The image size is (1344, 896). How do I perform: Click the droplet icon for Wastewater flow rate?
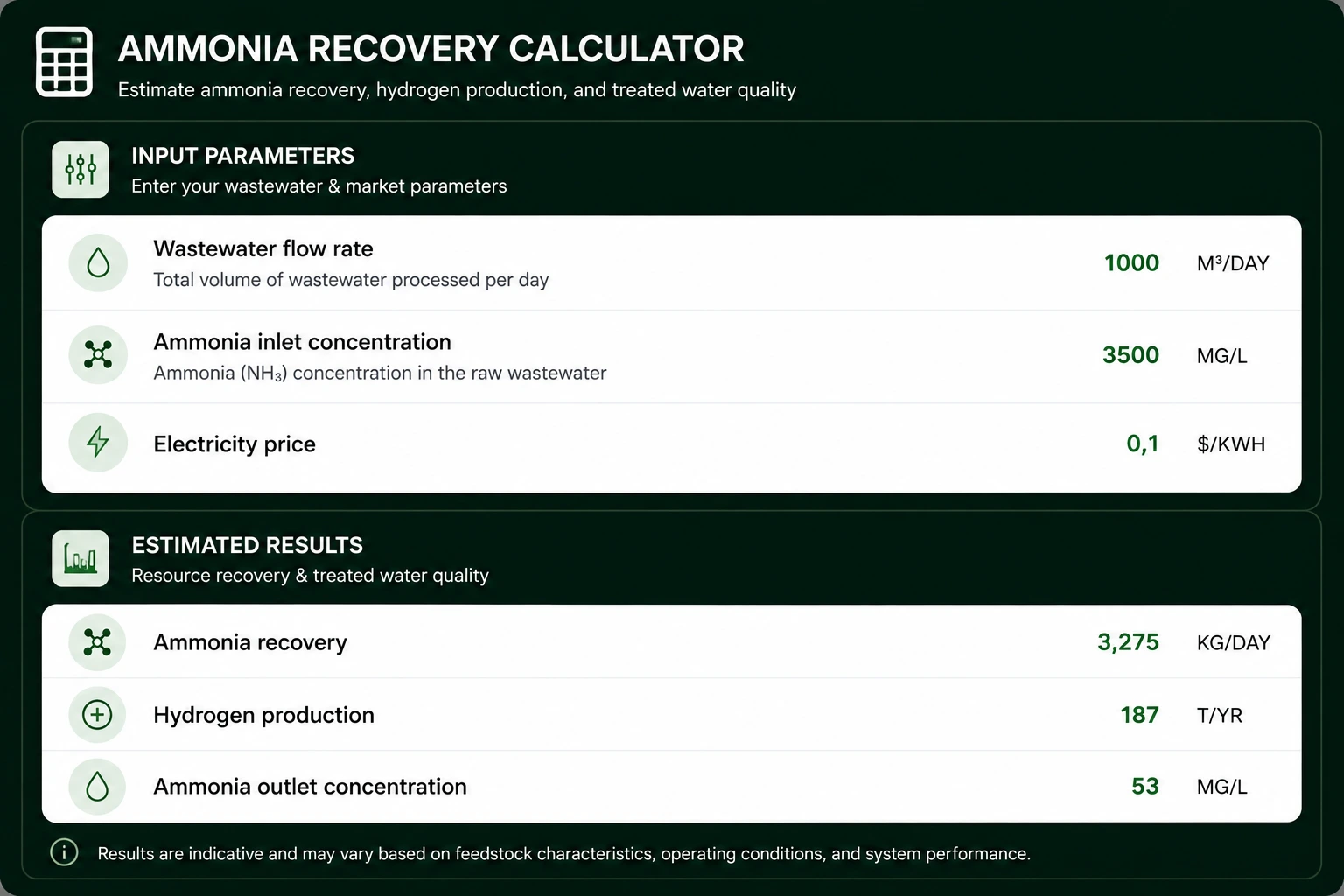tap(98, 262)
